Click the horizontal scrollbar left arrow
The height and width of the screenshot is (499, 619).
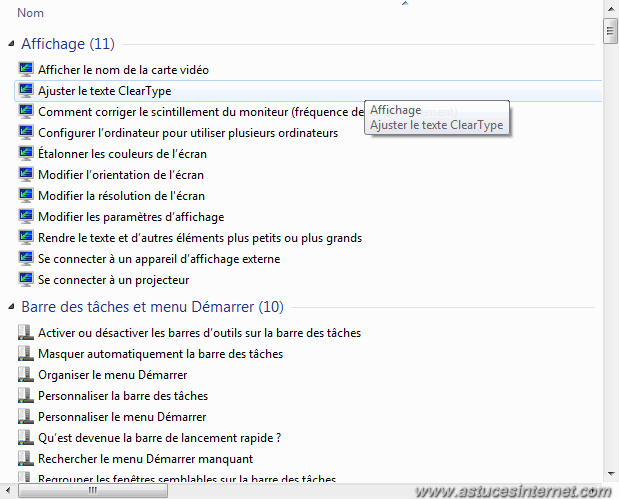click(x=8, y=491)
